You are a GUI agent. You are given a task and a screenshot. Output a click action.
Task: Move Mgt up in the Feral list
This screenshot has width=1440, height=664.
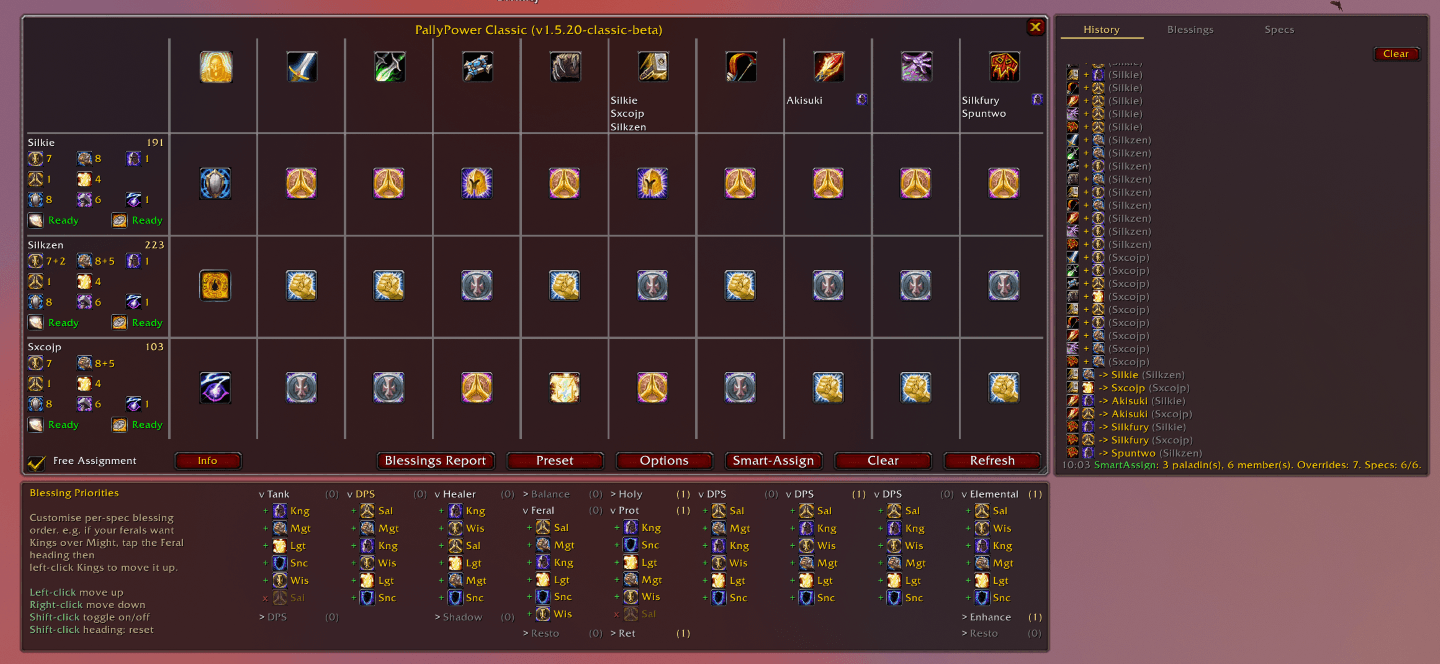pyautogui.click(x=553, y=545)
